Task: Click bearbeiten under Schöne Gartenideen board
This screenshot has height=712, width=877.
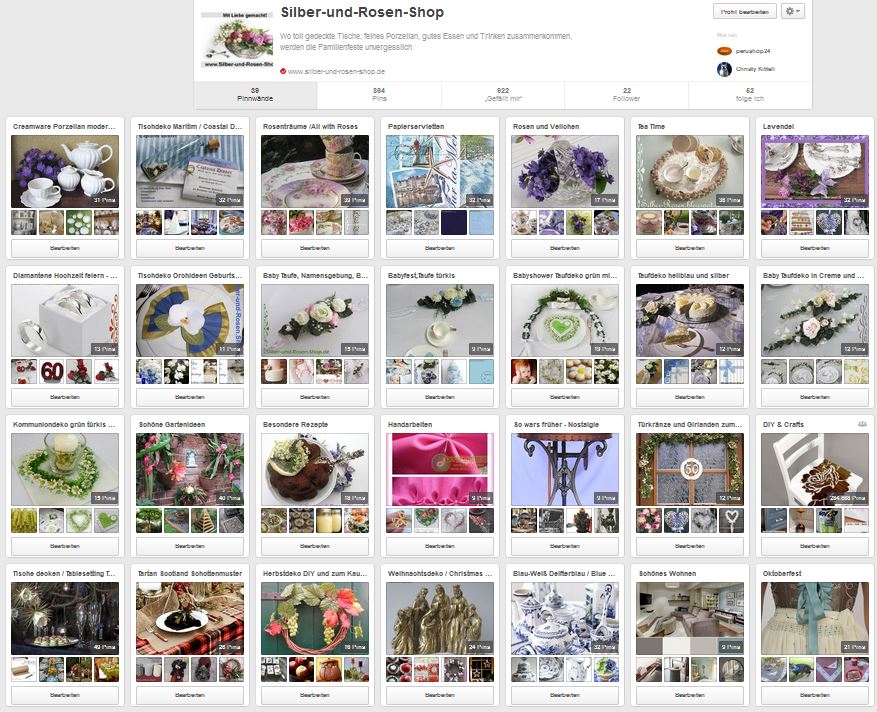Action: pyautogui.click(x=190, y=546)
